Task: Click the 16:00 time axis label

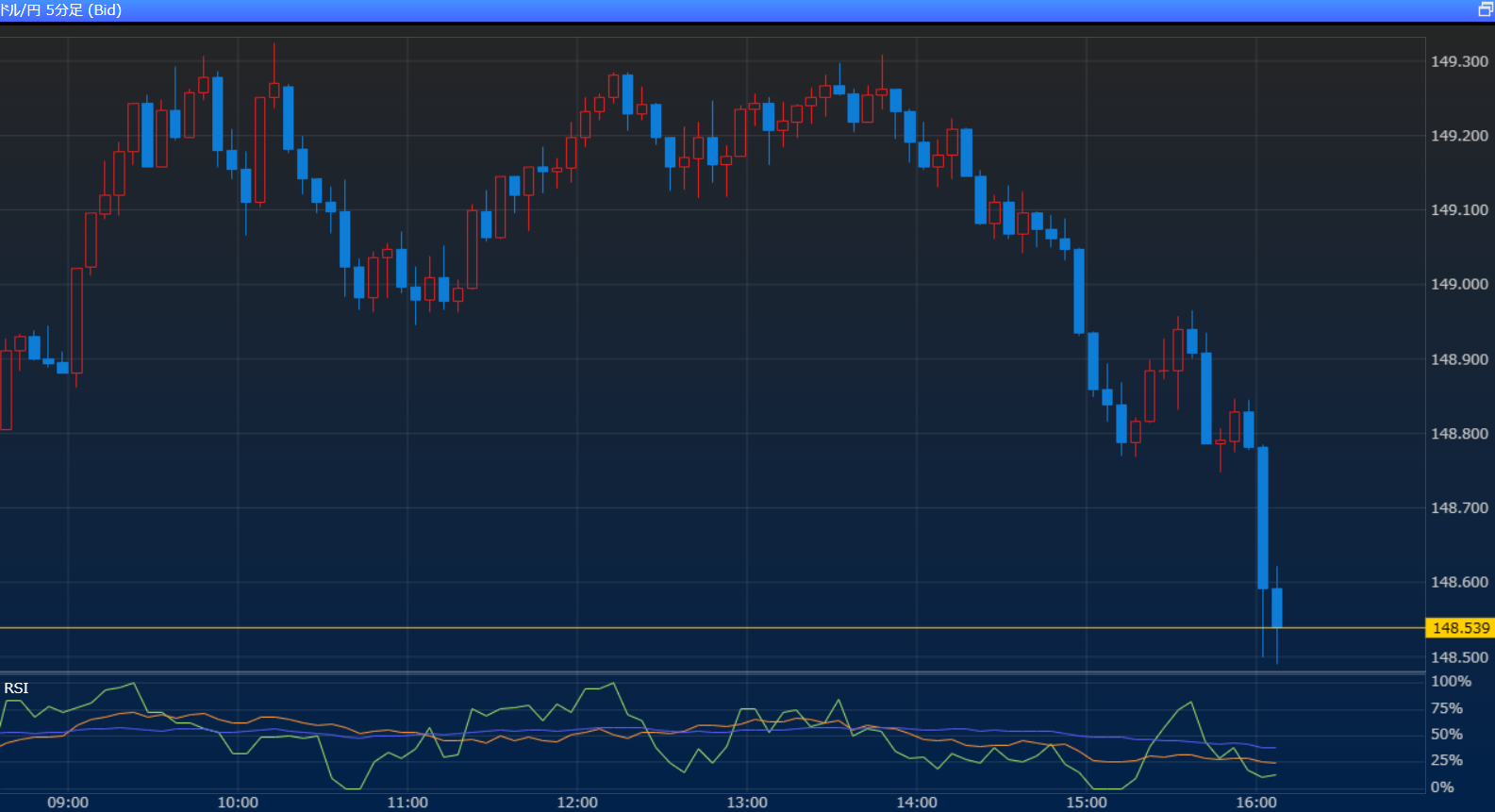Action: pos(1256,803)
